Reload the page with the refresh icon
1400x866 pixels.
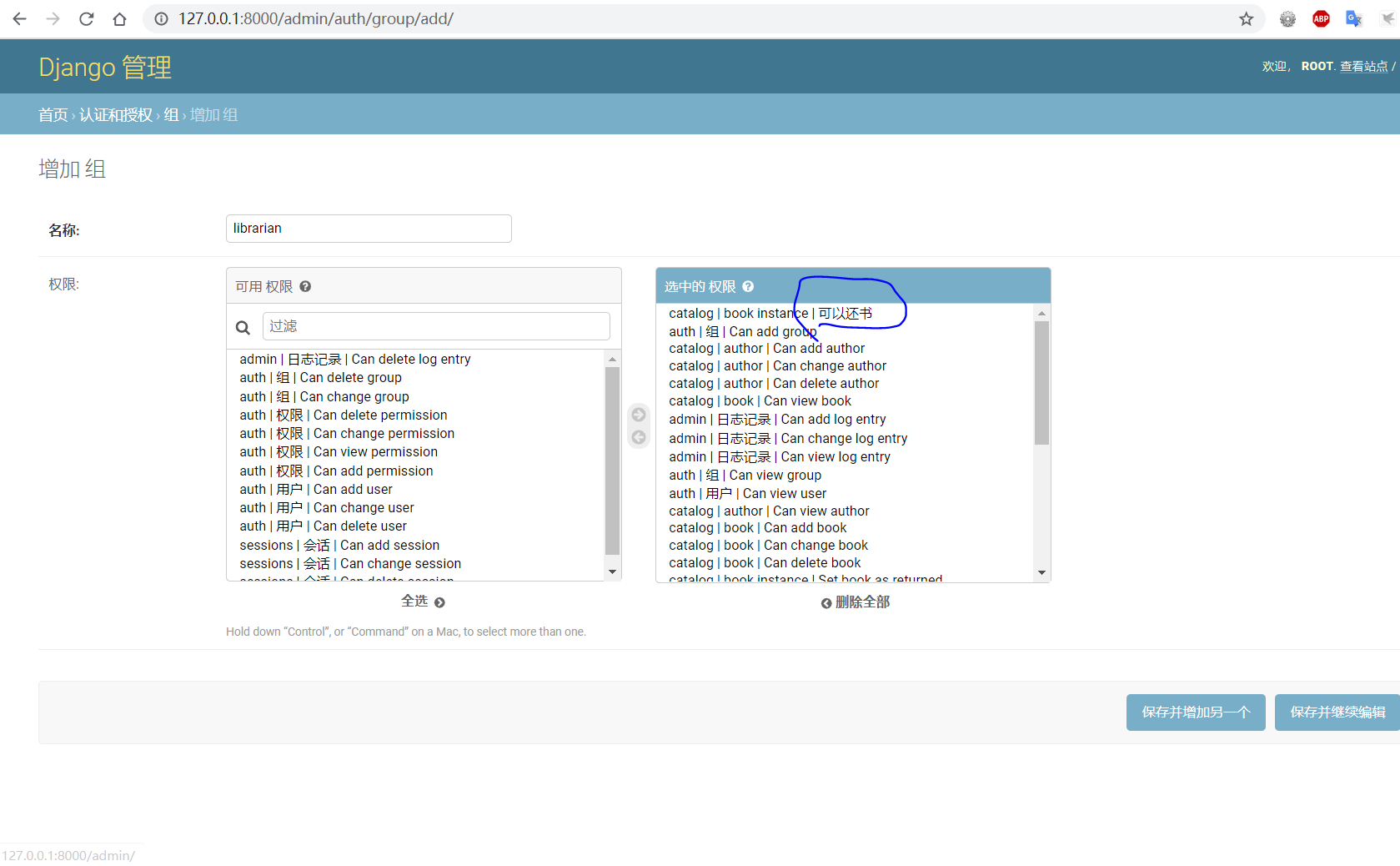87,18
